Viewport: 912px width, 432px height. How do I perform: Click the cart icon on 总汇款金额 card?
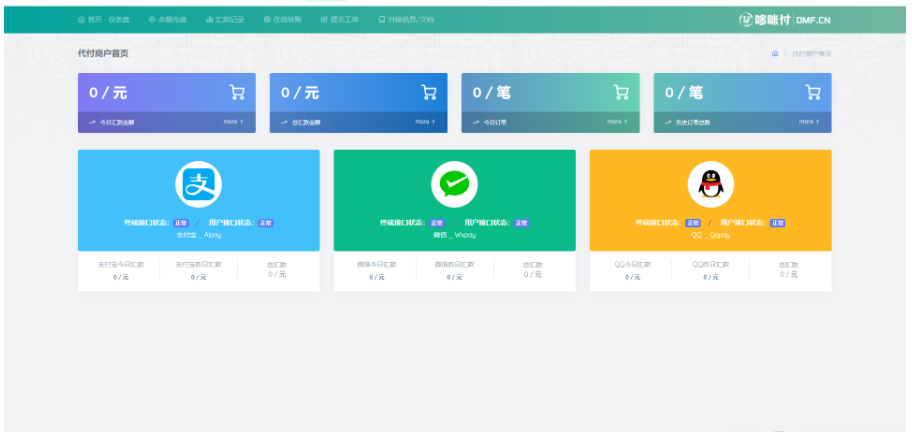pos(429,92)
